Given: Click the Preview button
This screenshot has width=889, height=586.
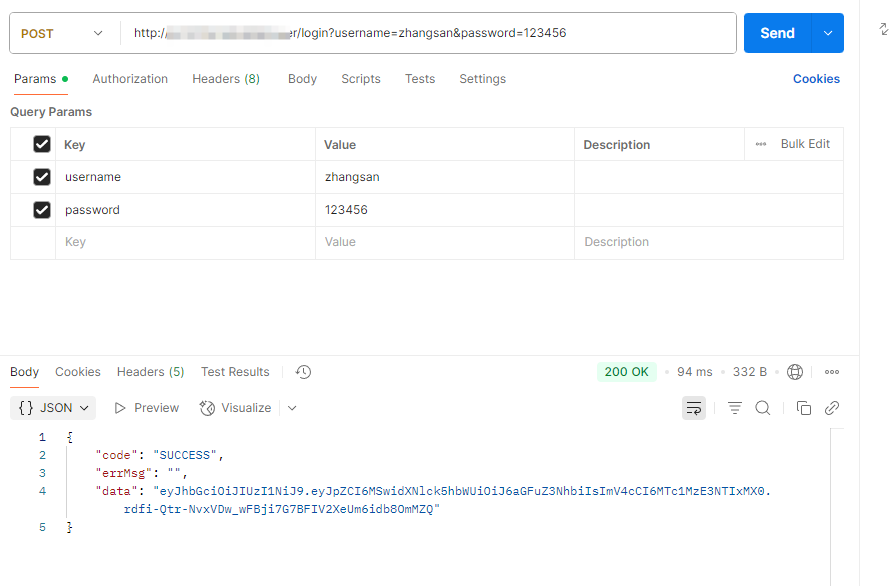Looking at the screenshot, I should (x=146, y=408).
